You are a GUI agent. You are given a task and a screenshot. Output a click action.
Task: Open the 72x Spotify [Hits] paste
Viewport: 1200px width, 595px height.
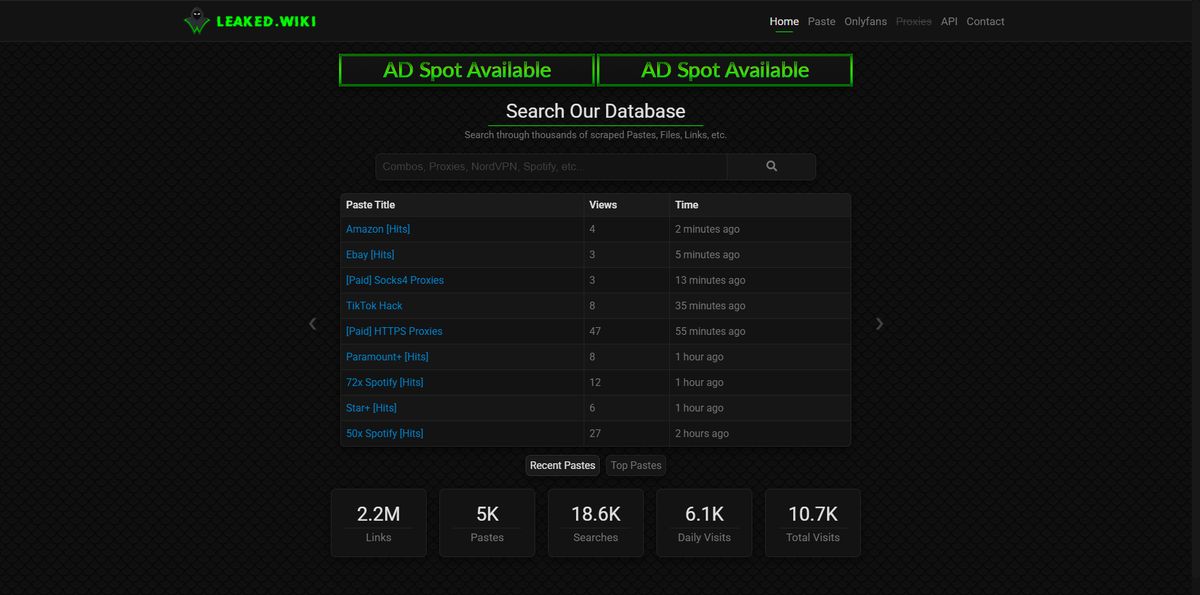384,382
